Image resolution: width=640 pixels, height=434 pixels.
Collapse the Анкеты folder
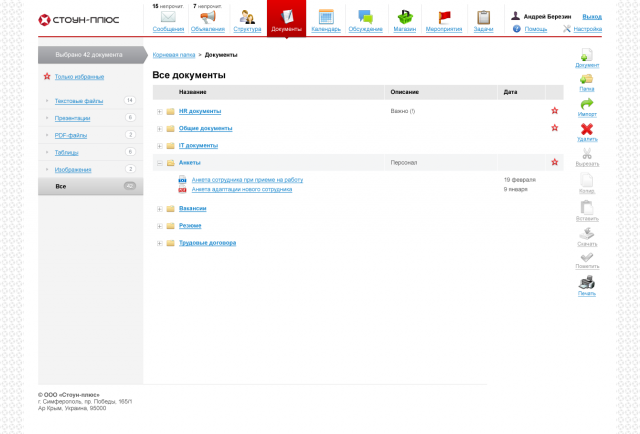click(160, 163)
